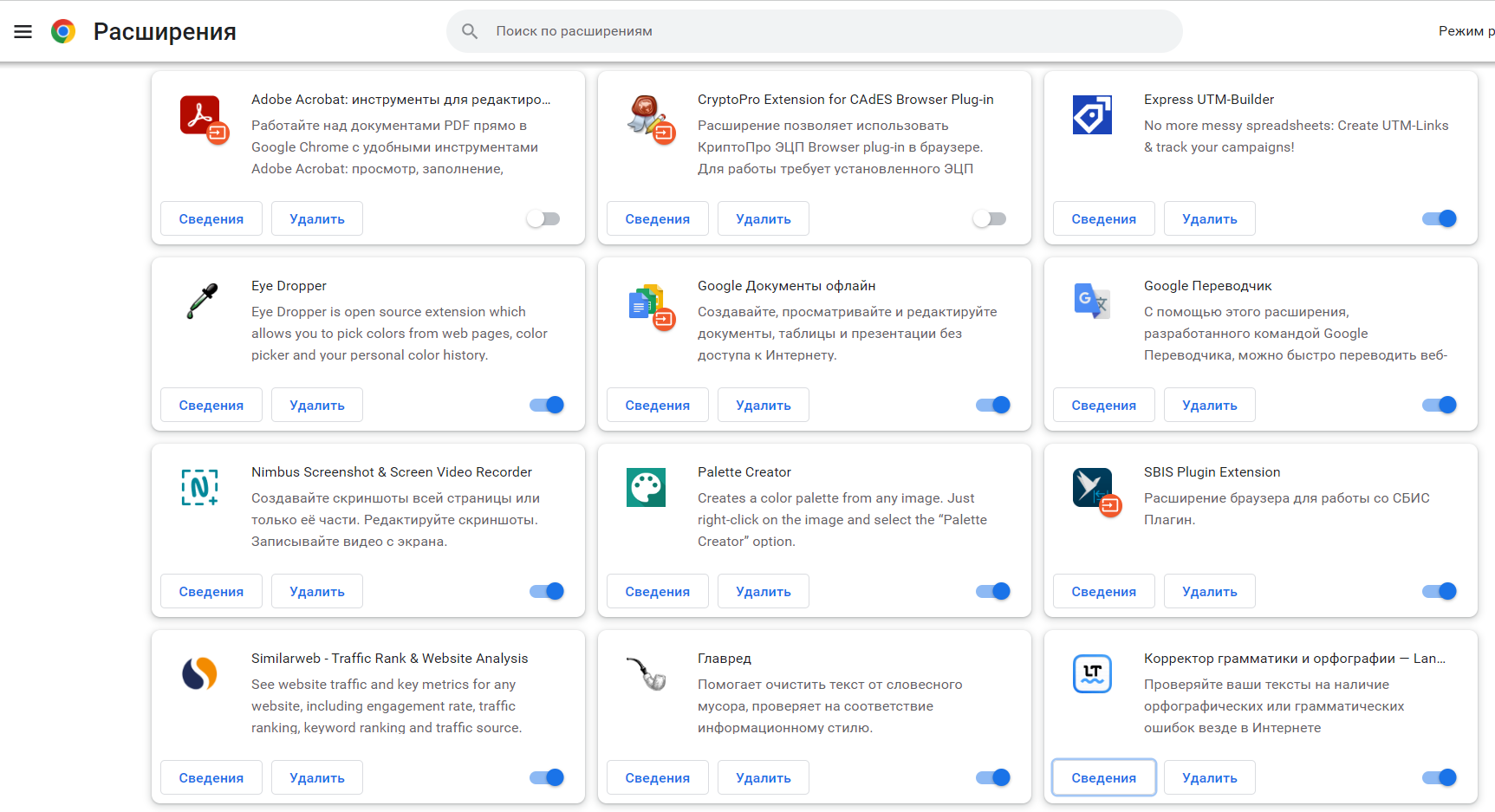Click the Express UTM-Builder icon

pyautogui.click(x=1092, y=115)
